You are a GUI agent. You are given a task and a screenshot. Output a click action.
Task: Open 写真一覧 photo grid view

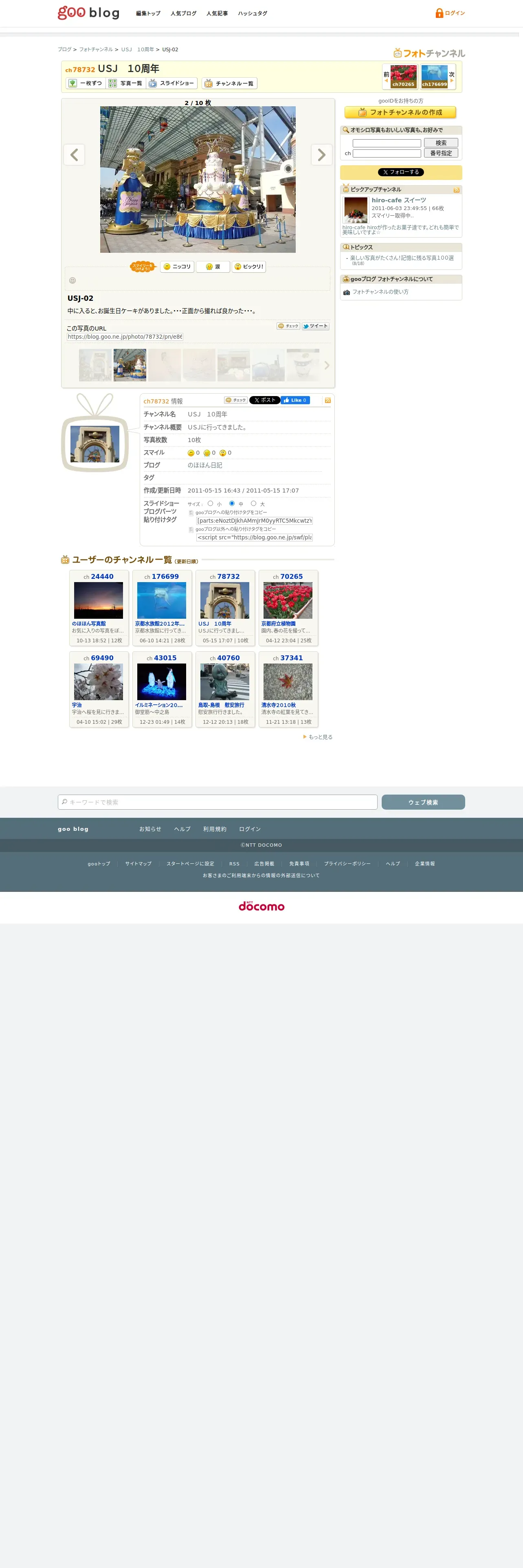[125, 83]
